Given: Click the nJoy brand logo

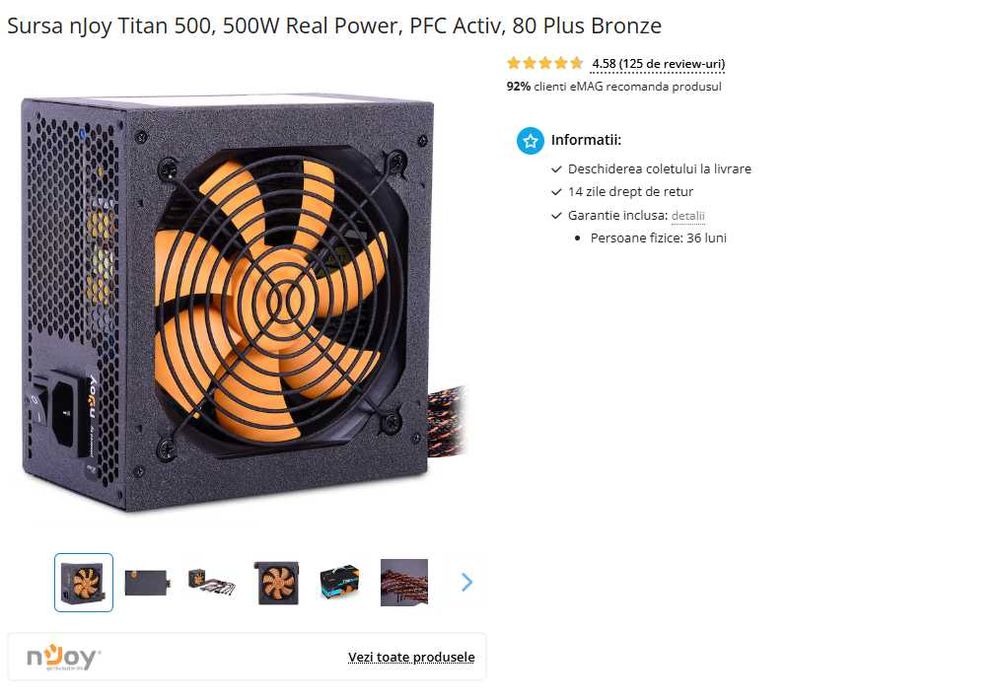Looking at the screenshot, I should [x=64, y=657].
